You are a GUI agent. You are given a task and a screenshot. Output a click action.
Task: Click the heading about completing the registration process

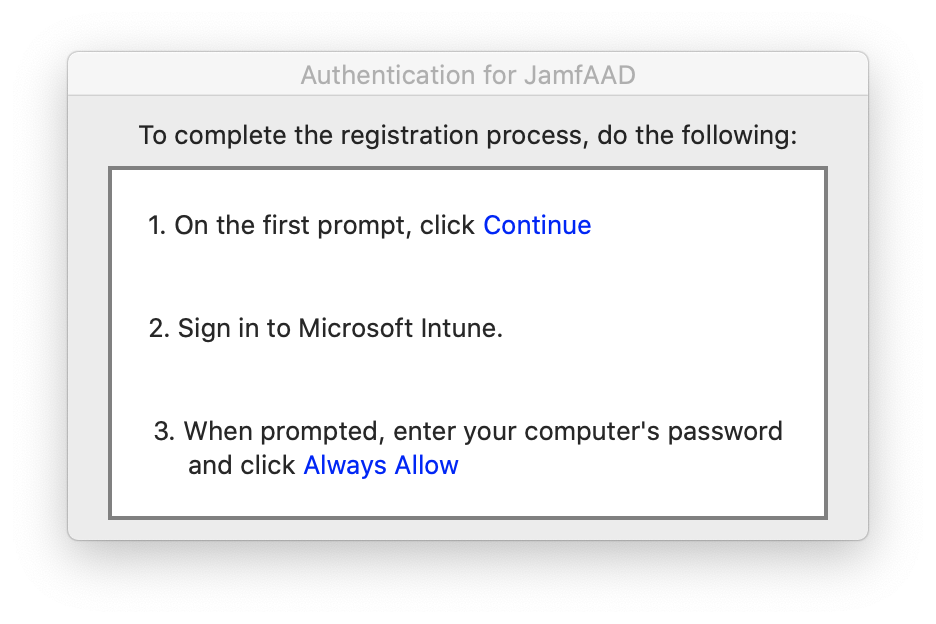(468, 135)
